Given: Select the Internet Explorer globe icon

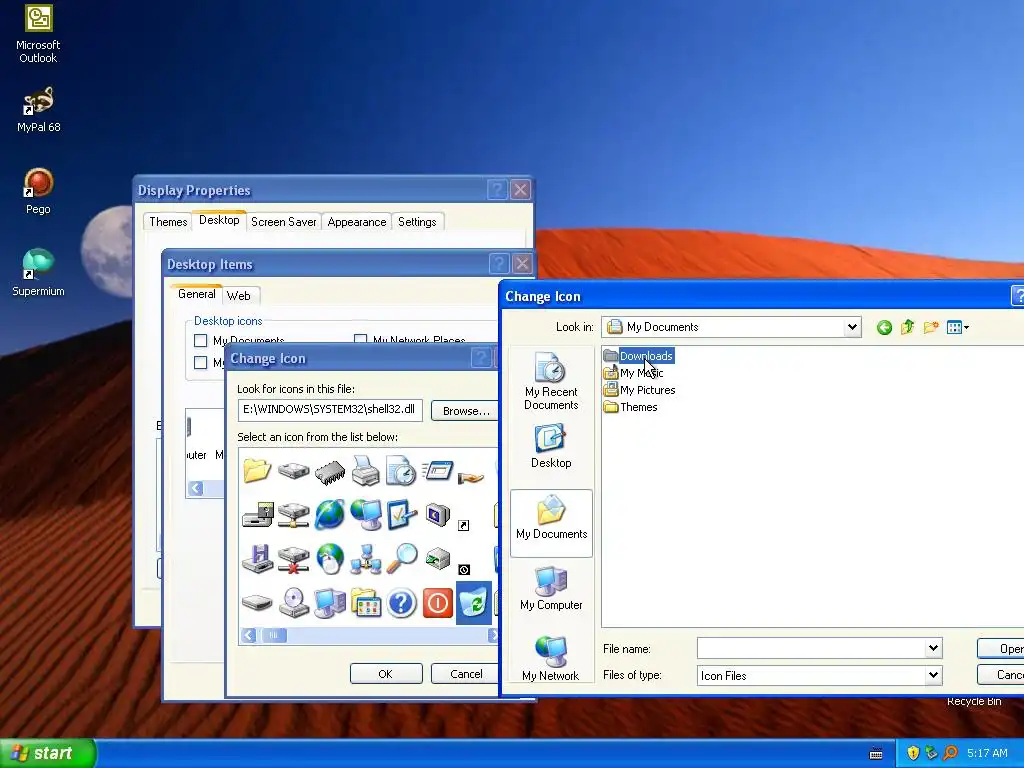Looking at the screenshot, I should [x=330, y=515].
